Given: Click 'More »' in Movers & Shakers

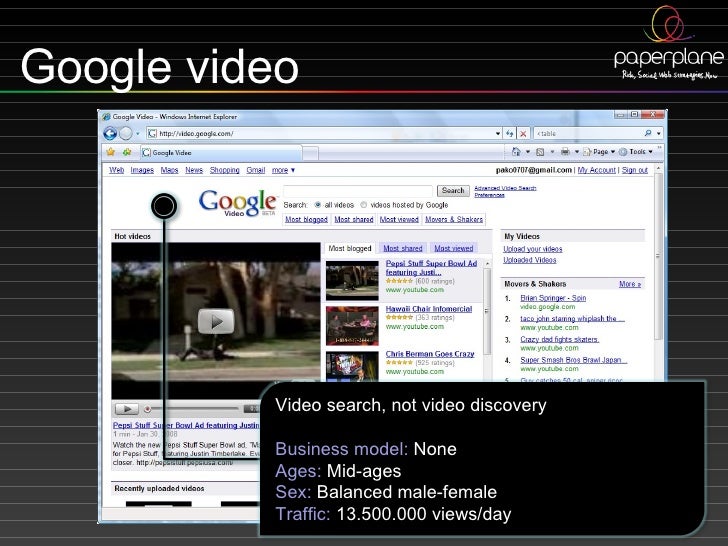Looking at the screenshot, I should point(630,284).
